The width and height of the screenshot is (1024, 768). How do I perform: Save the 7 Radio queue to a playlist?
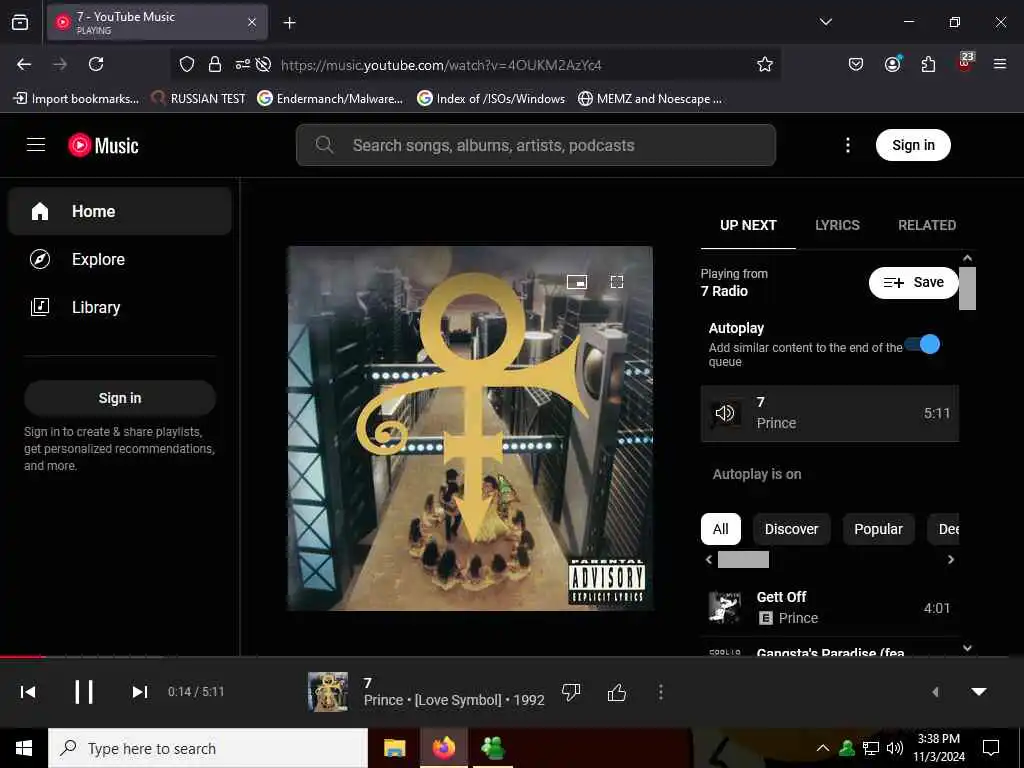(x=913, y=282)
